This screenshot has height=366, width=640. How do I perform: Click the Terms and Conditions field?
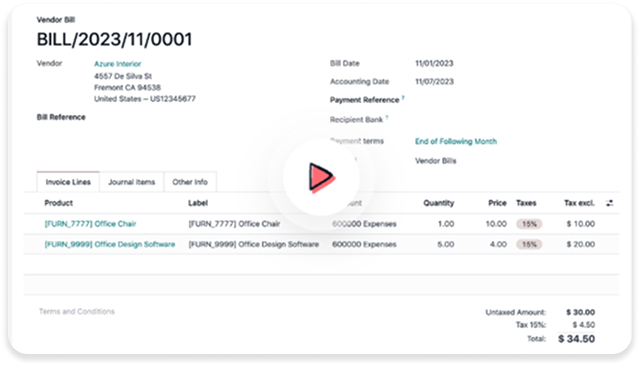pyautogui.click(x=77, y=312)
